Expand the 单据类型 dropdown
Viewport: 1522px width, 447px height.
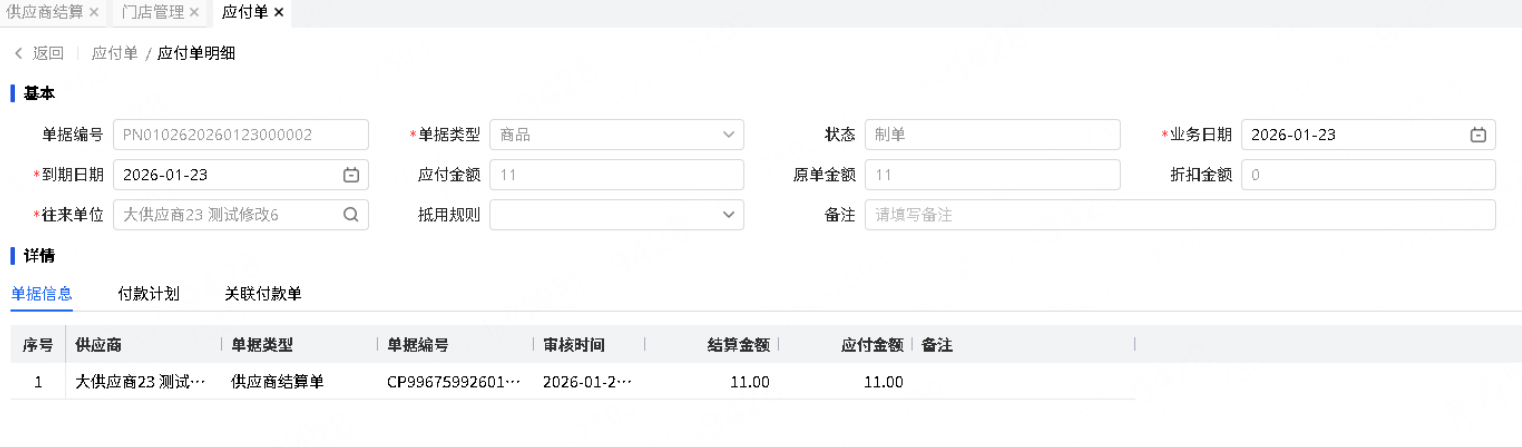(x=727, y=135)
